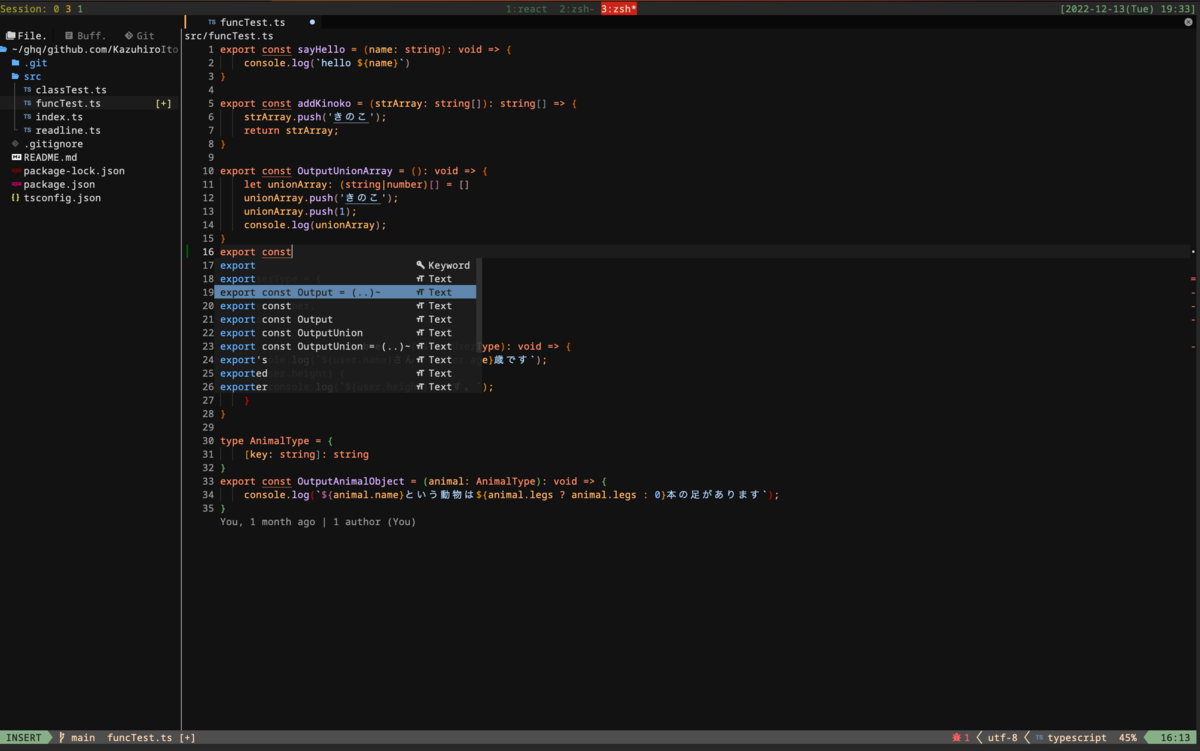The height and width of the screenshot is (751, 1200).
Task: Click the 'main' branch name in statusline
Action: pos(83,738)
